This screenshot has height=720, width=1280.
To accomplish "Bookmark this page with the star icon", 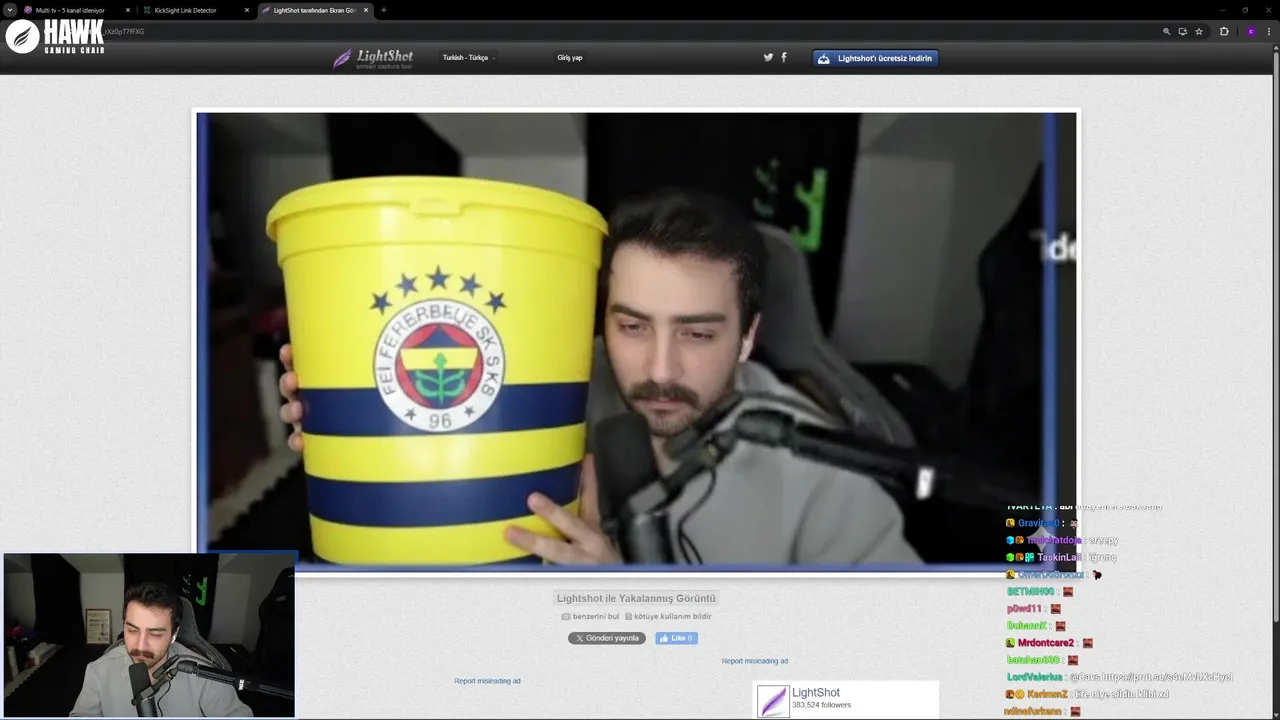I will click(1198, 31).
